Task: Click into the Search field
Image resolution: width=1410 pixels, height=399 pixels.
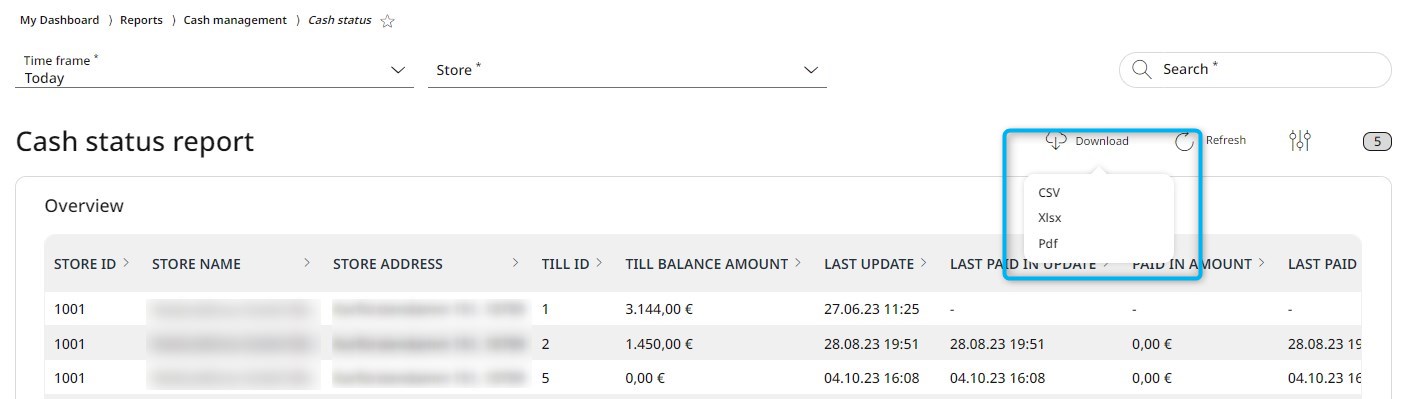Action: tap(1255, 69)
